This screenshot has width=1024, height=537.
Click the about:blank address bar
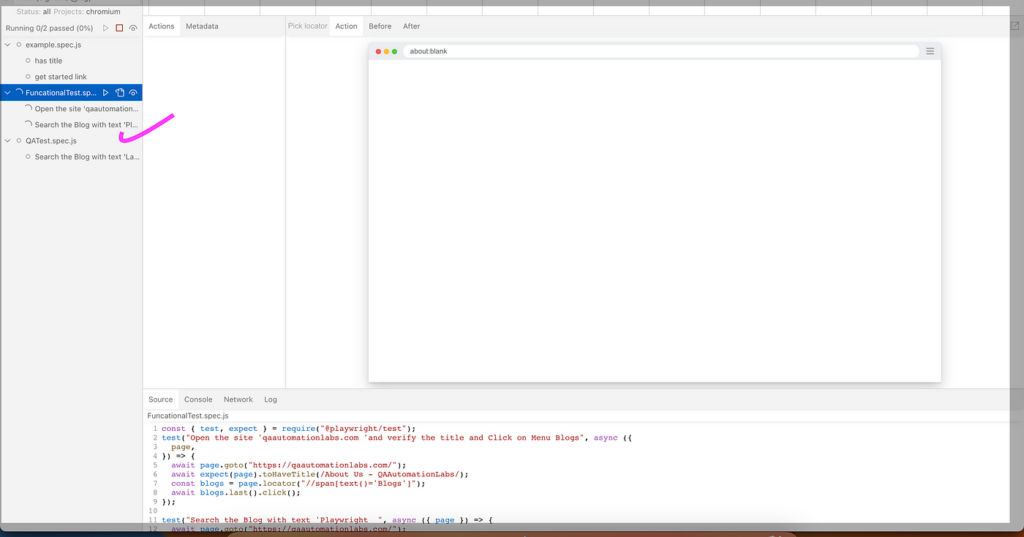pyautogui.click(x=661, y=52)
